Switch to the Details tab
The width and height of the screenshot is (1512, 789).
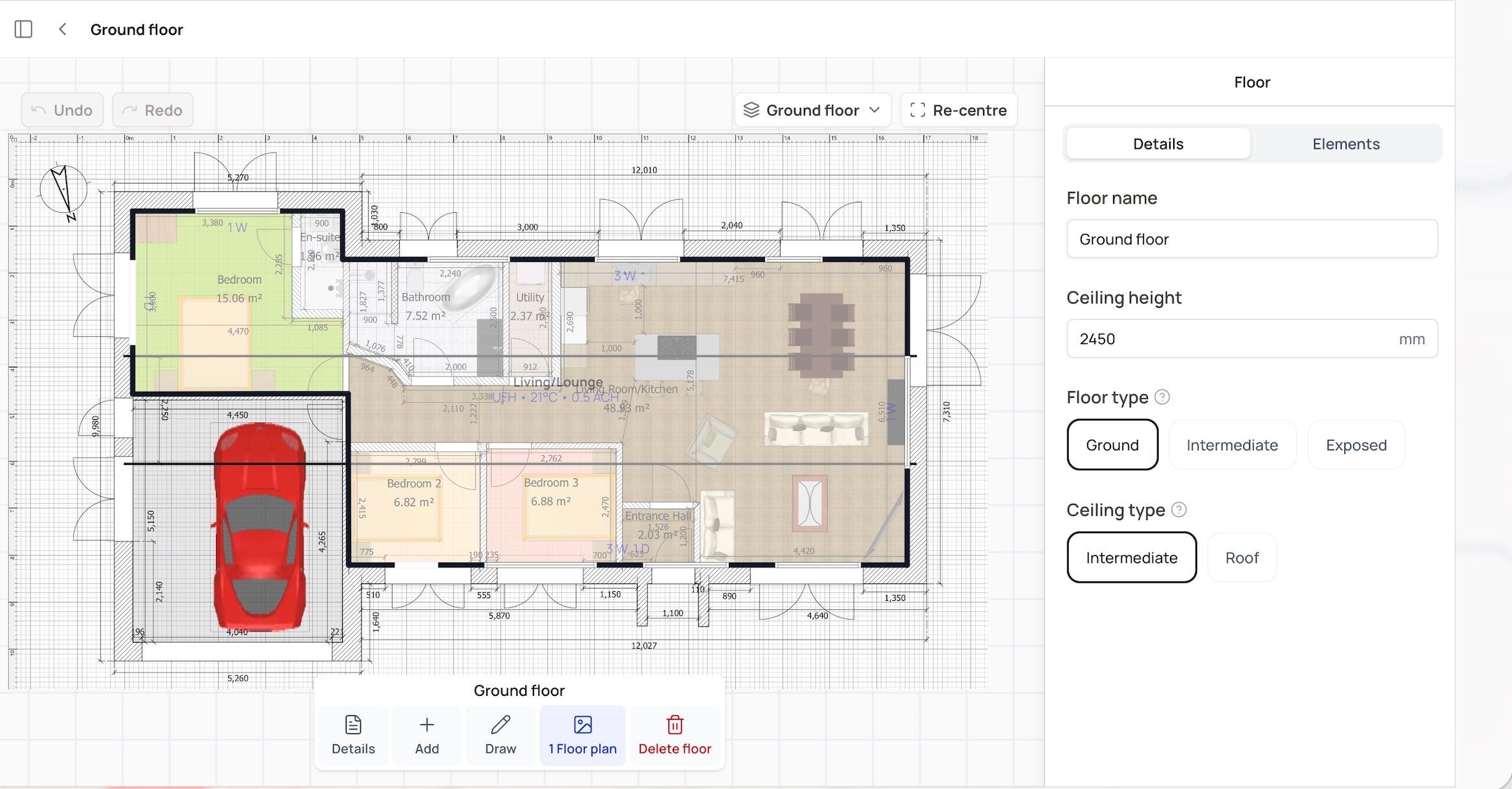coord(1158,144)
